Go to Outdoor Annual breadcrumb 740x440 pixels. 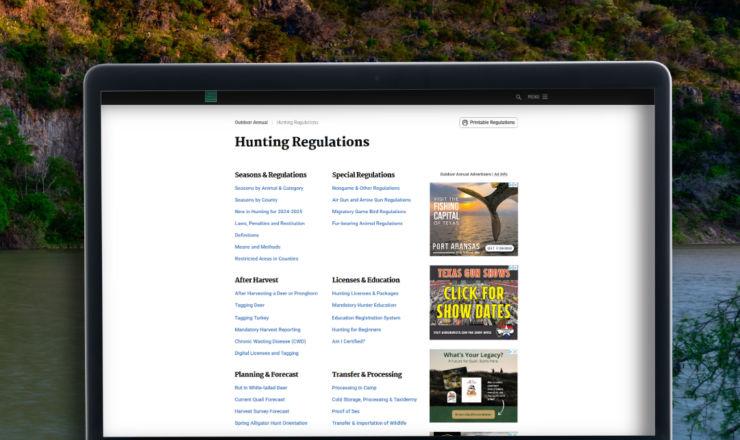[x=251, y=122]
